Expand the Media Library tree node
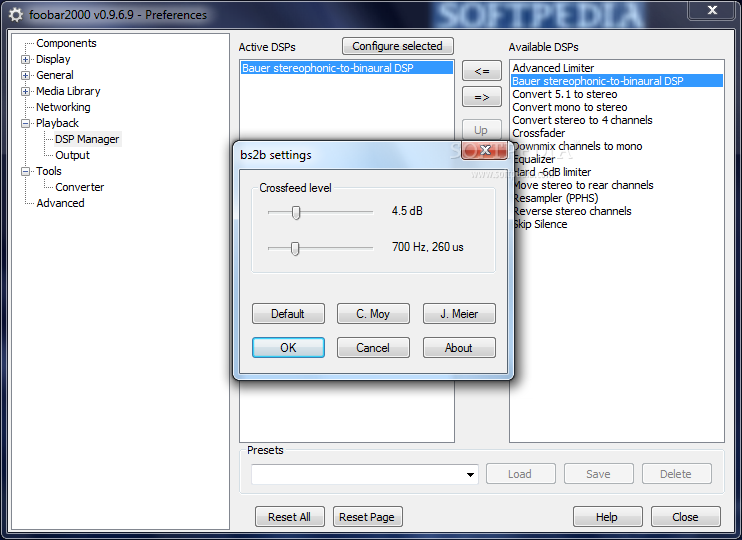The image size is (742, 540). coord(26,92)
